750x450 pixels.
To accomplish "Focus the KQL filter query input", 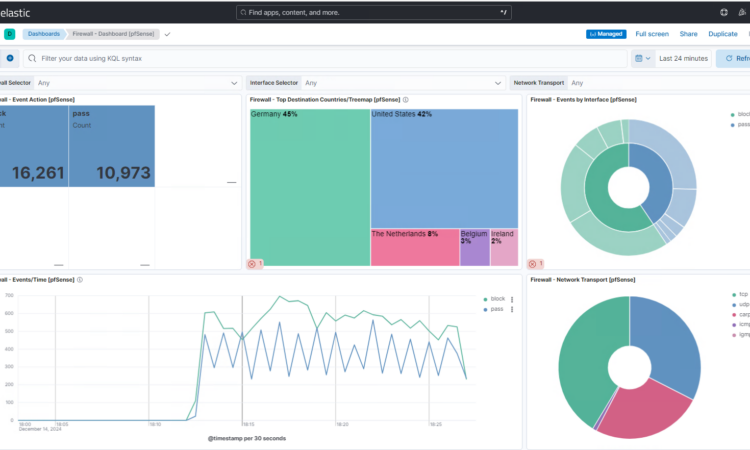I will [325, 58].
